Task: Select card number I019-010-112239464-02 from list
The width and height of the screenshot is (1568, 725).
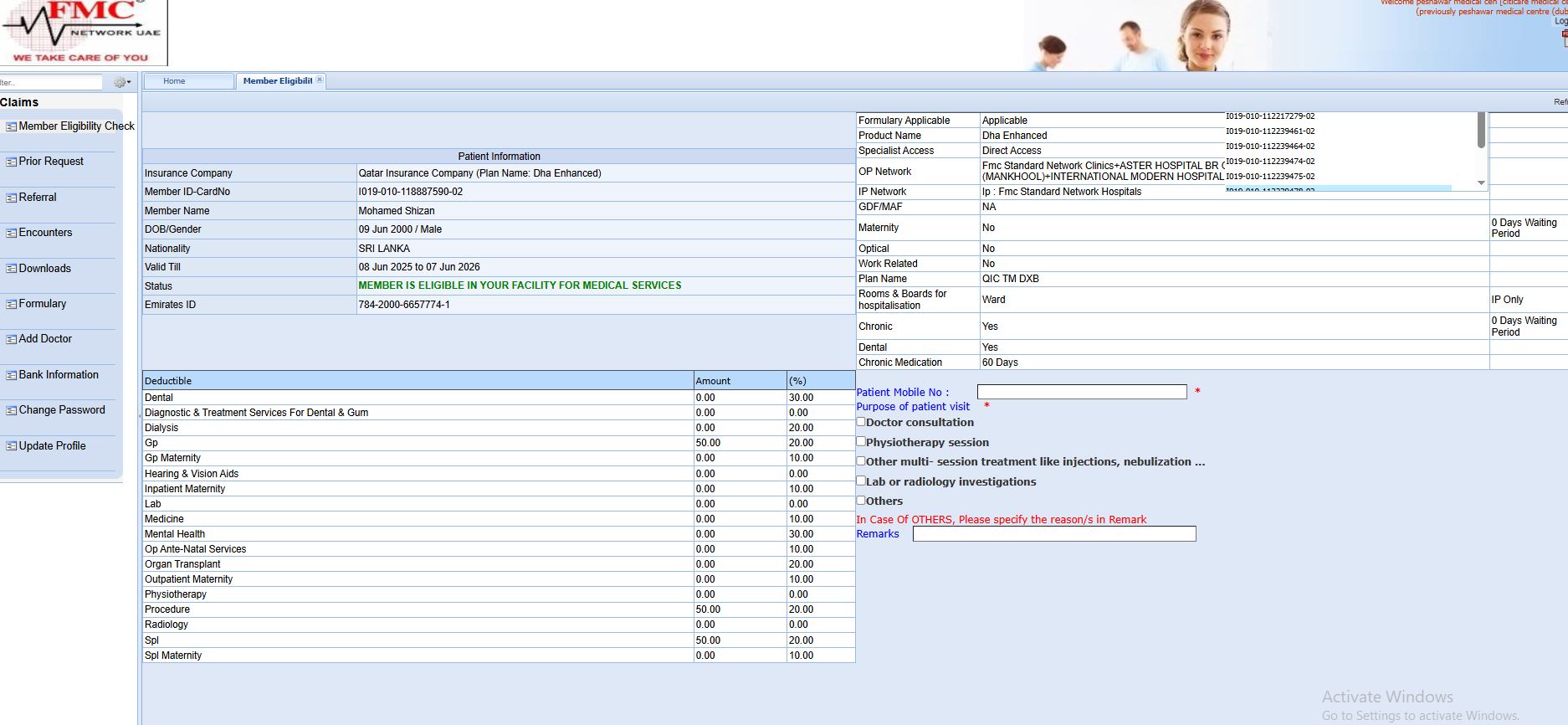Action: (x=1269, y=147)
